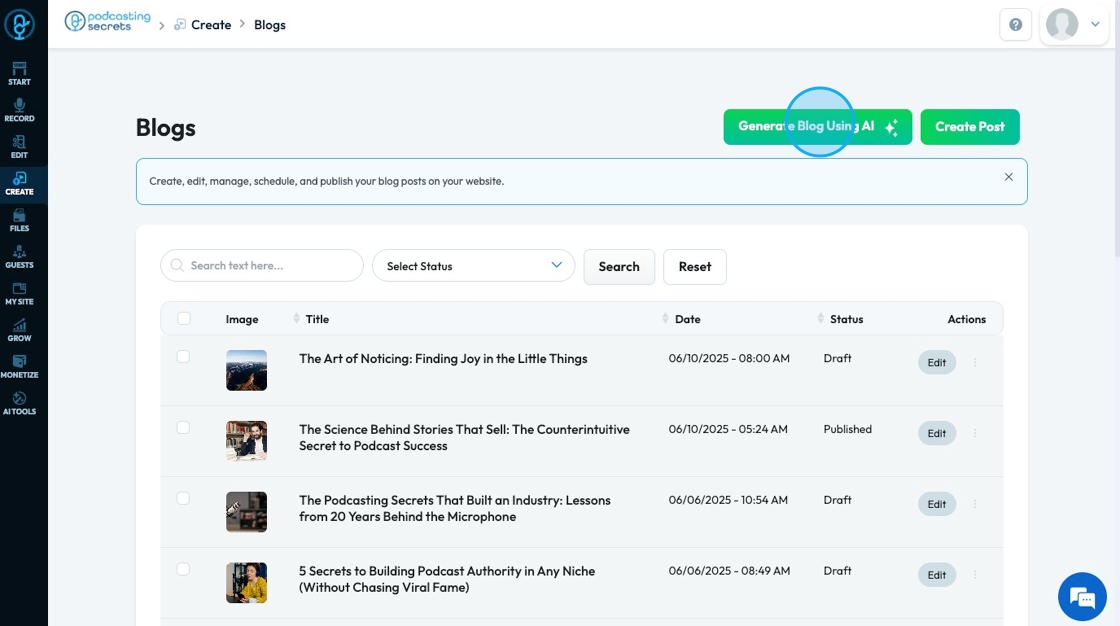
Task: Open the Record section in sidebar
Action: (19, 110)
